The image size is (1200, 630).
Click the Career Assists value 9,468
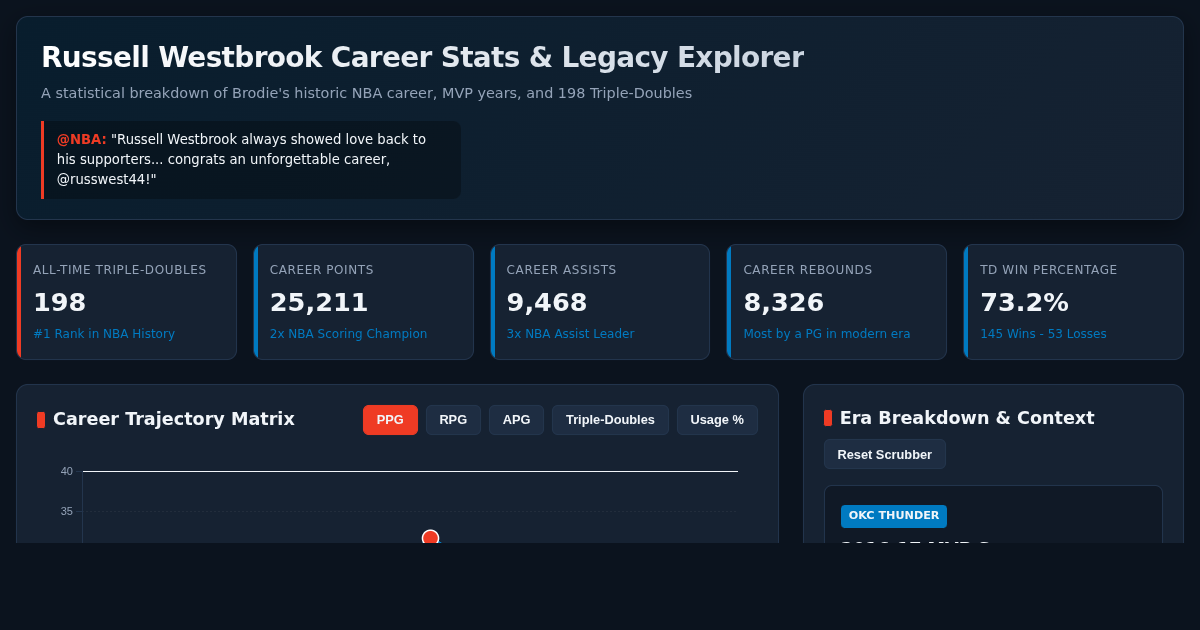point(547,302)
